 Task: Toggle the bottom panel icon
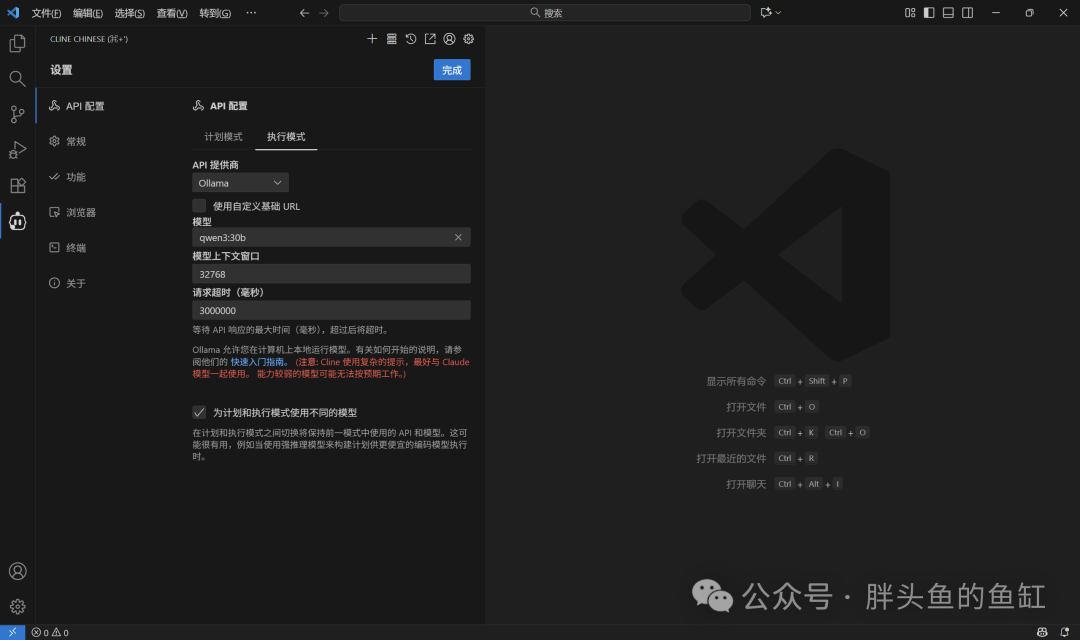[x=948, y=12]
